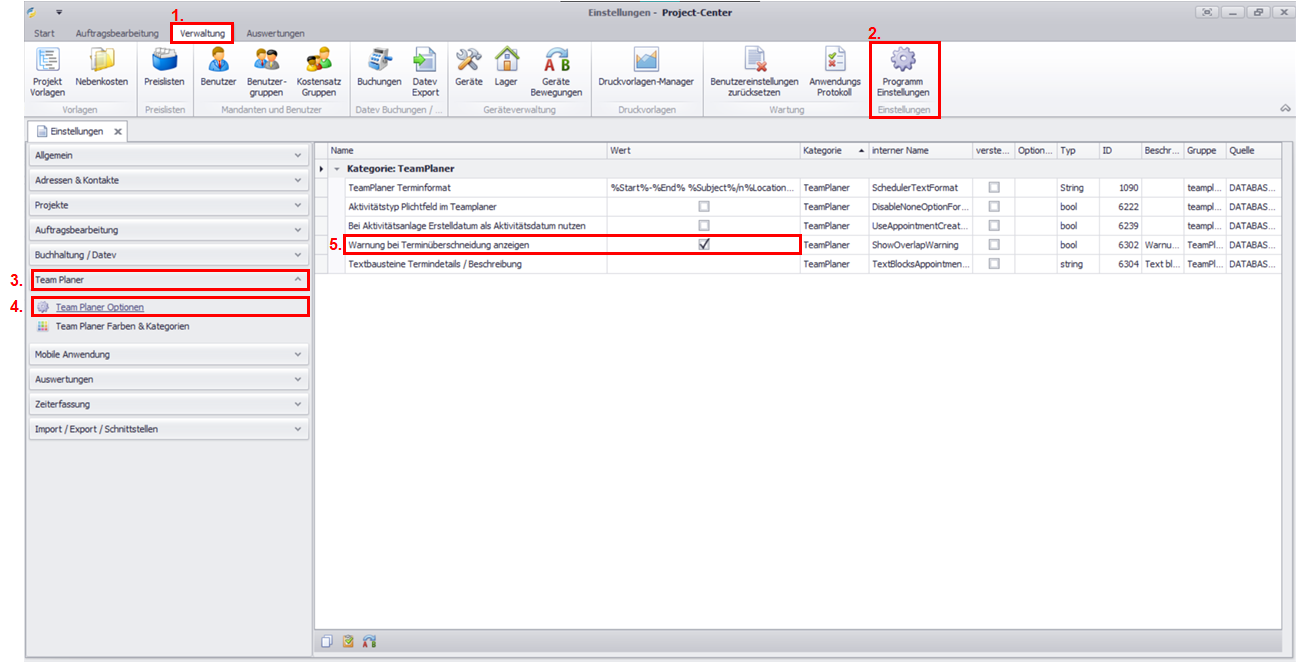Check Erstelldatum als Aktivitätsdatum nutzen value
The height and width of the screenshot is (662, 1296).
click(x=704, y=226)
